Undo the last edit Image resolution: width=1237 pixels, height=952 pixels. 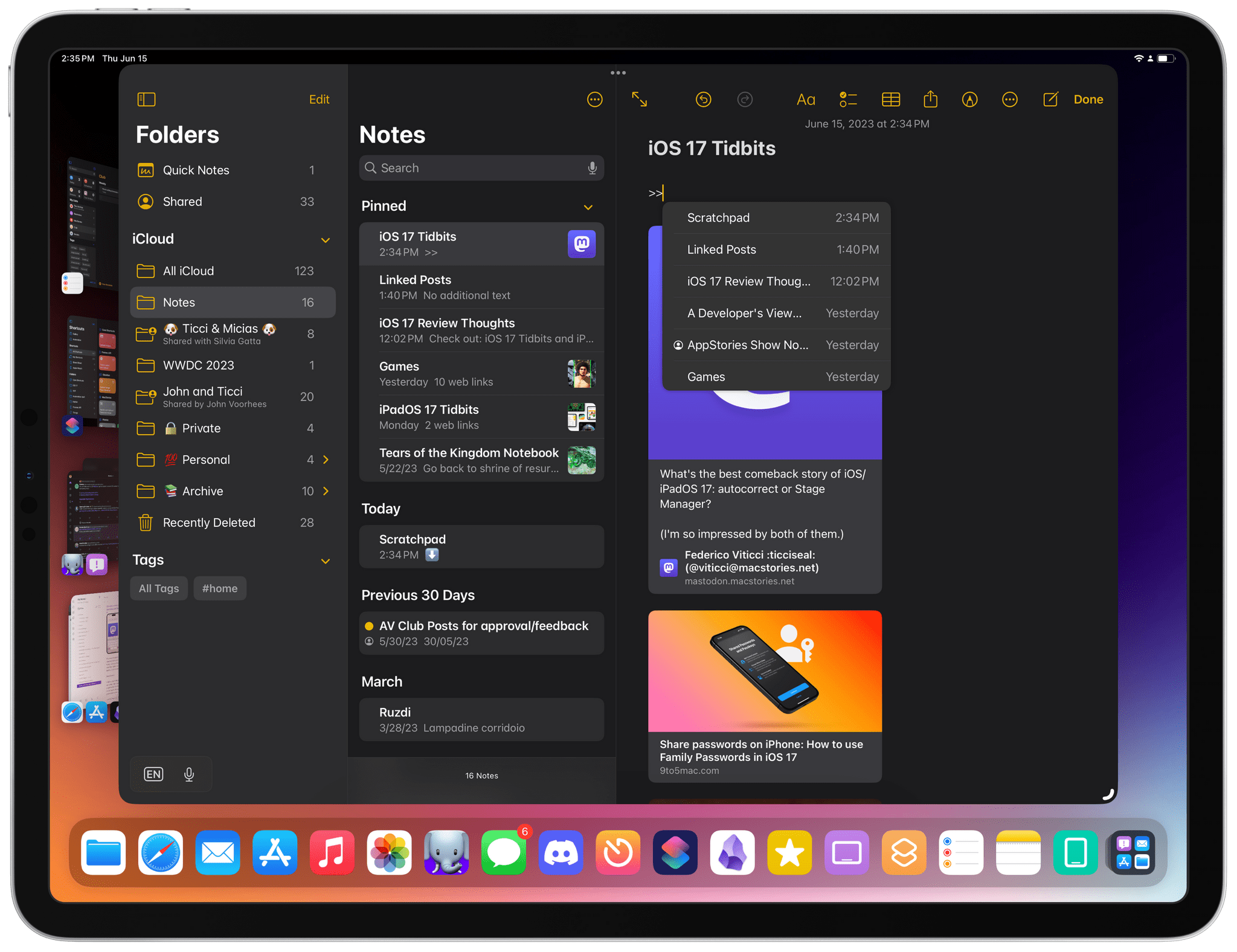point(703,99)
